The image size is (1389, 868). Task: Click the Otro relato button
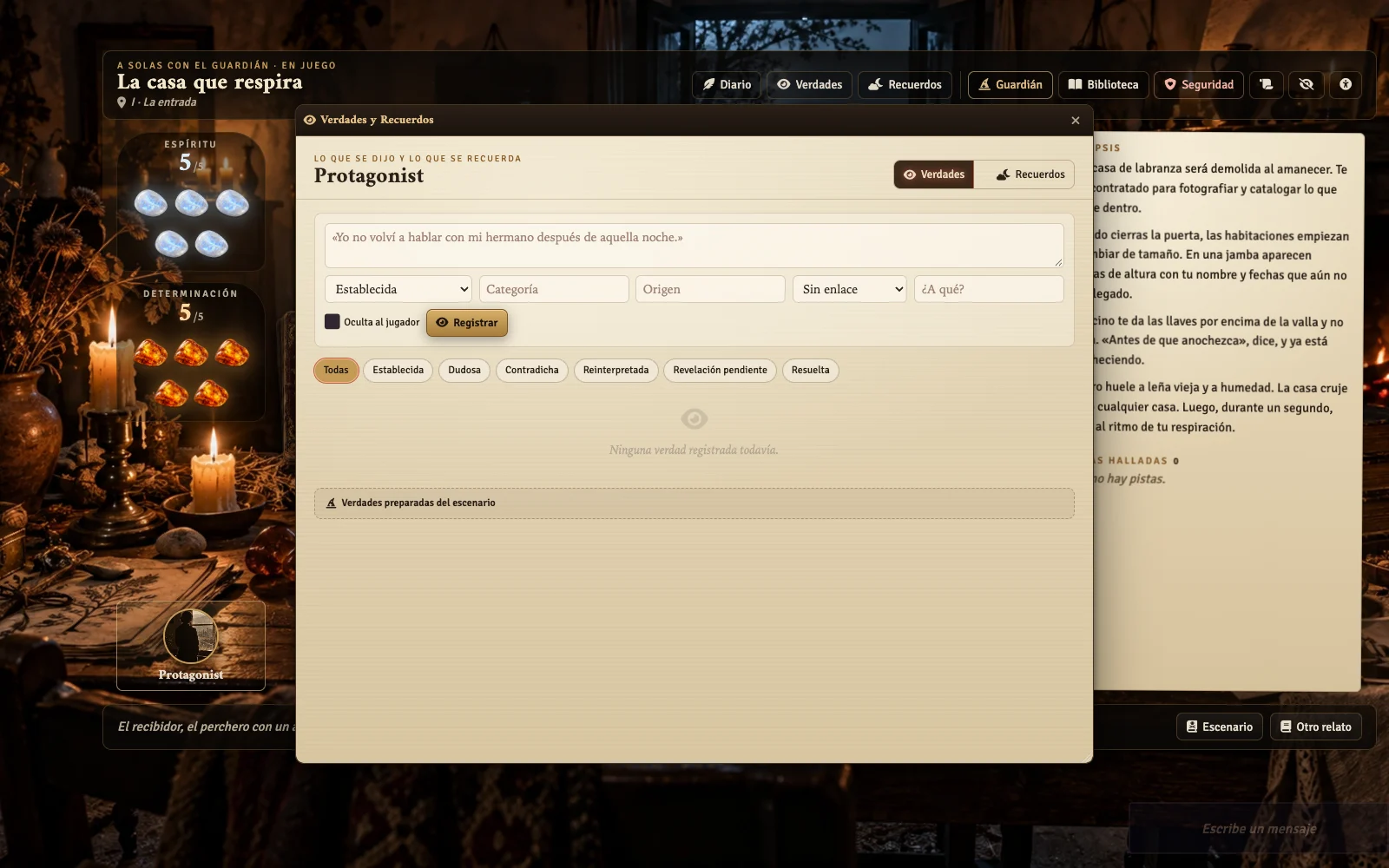point(1316,727)
